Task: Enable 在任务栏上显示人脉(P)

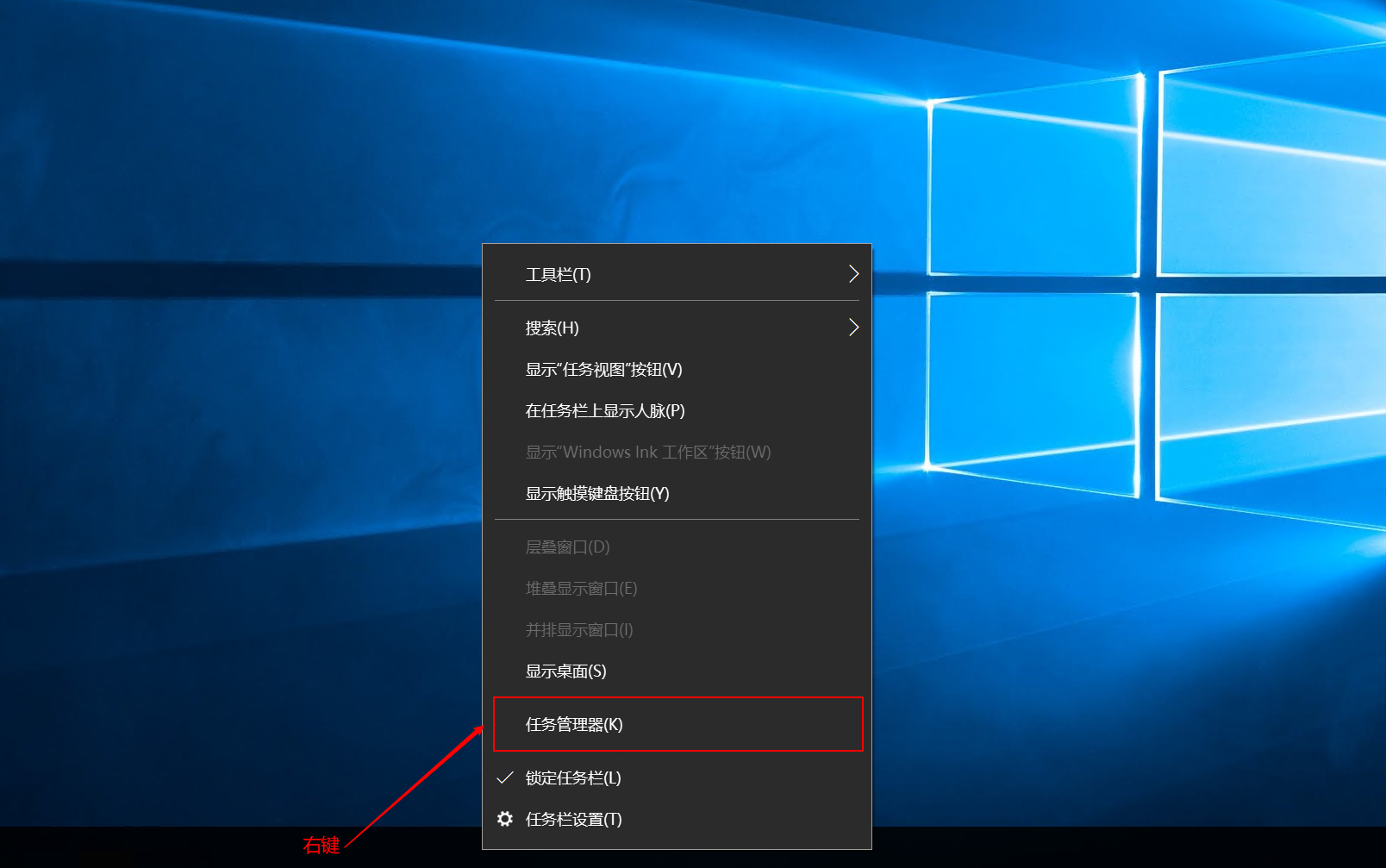Action: [x=605, y=411]
